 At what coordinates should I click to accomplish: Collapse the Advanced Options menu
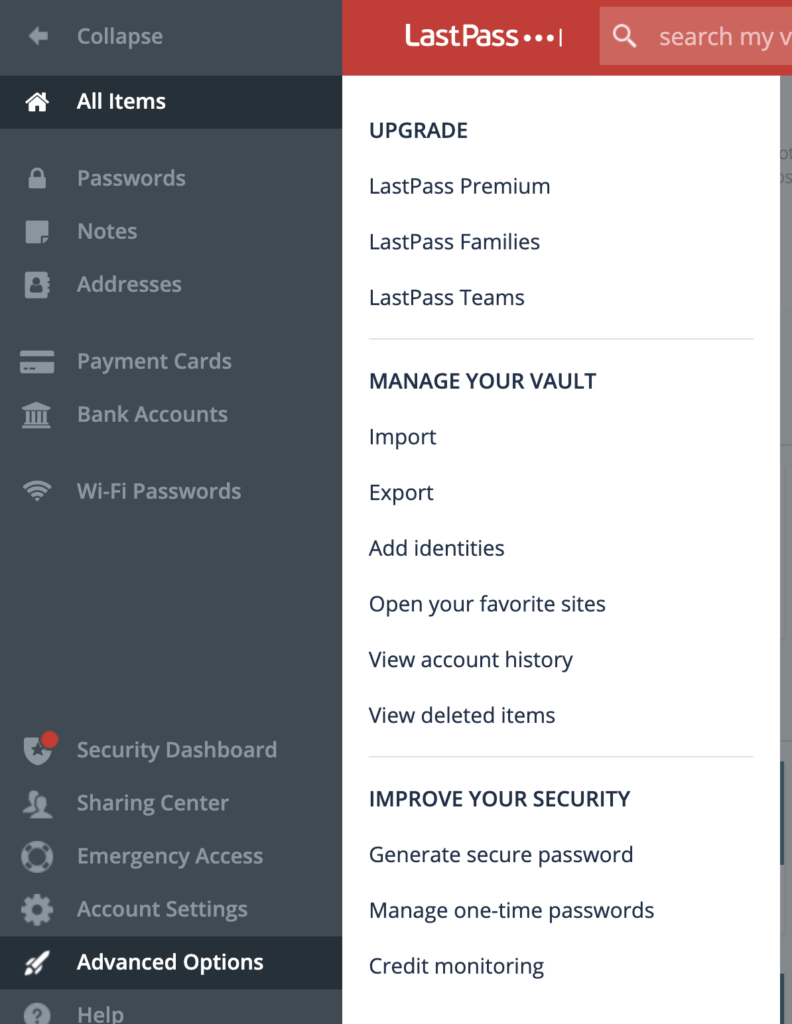tap(170, 963)
